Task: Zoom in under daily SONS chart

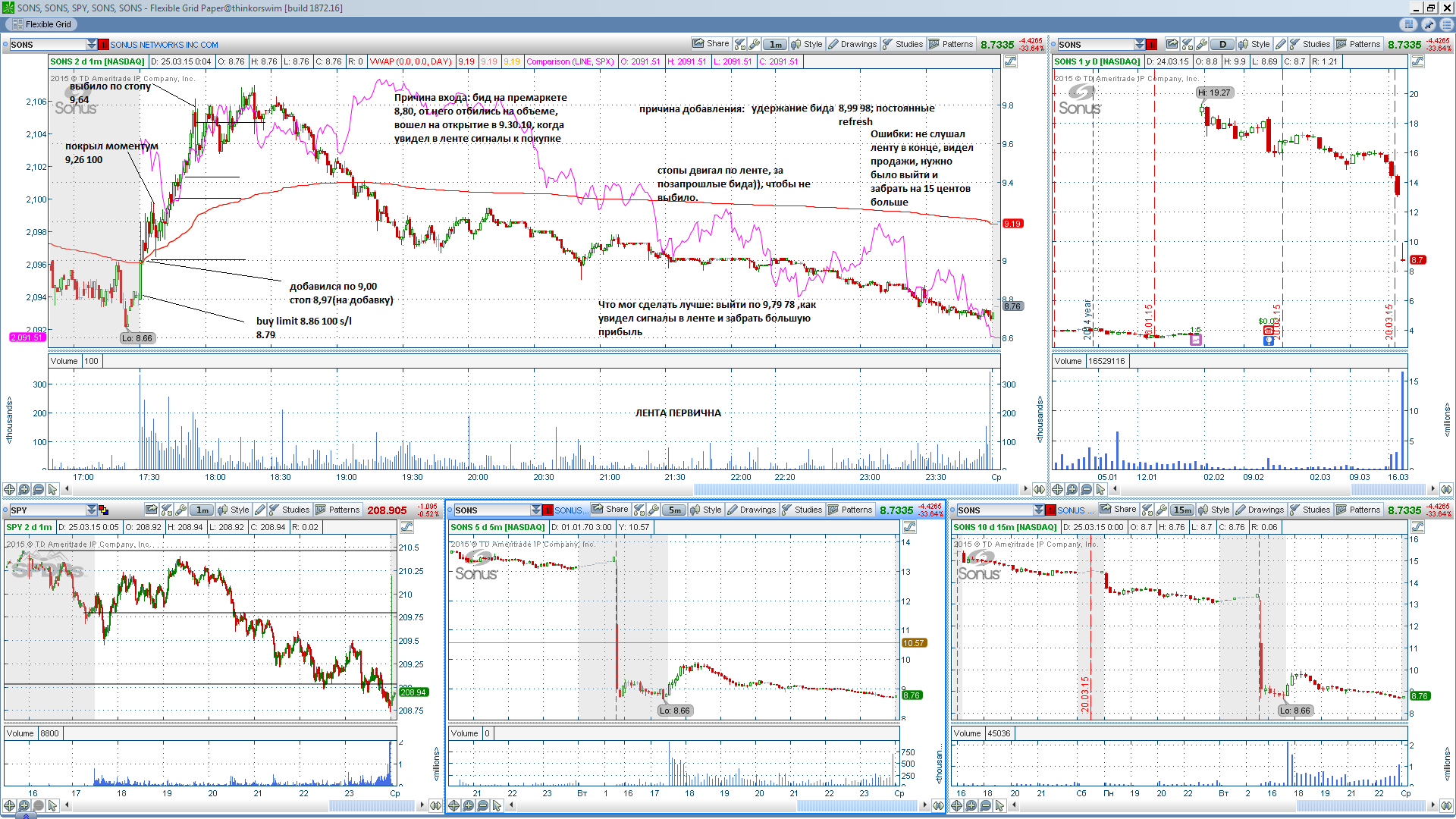Action: pyautogui.click(x=1072, y=489)
